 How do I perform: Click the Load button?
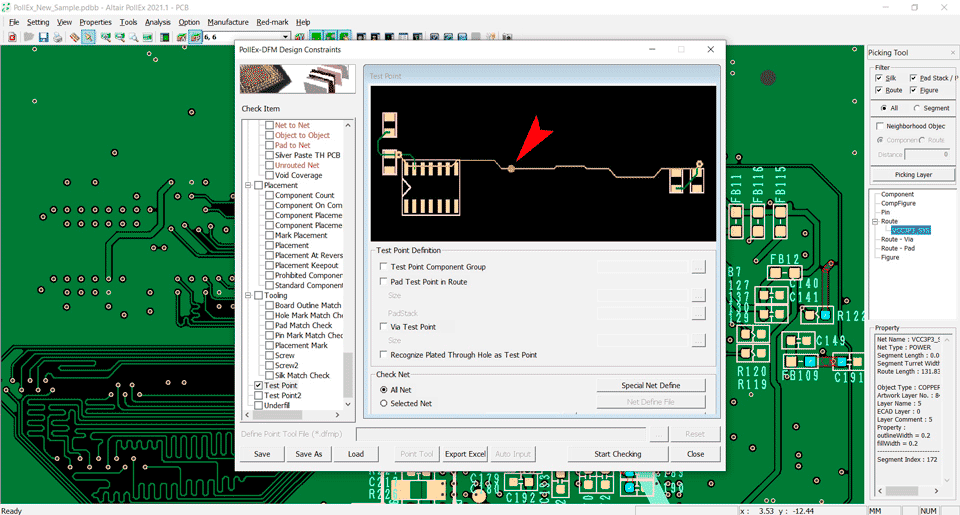pos(356,454)
